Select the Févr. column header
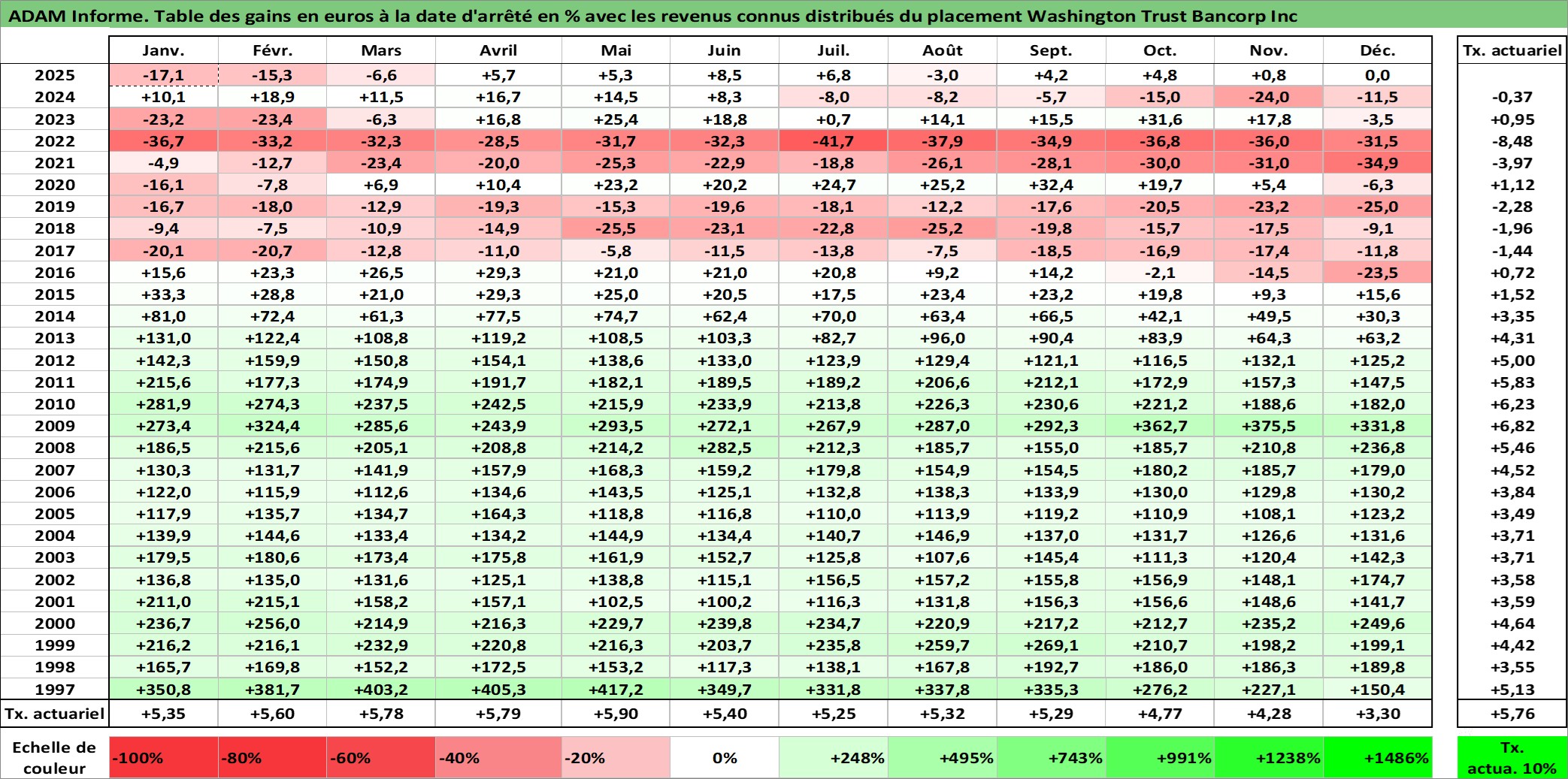This screenshot has height=779, width=1568. click(272, 50)
